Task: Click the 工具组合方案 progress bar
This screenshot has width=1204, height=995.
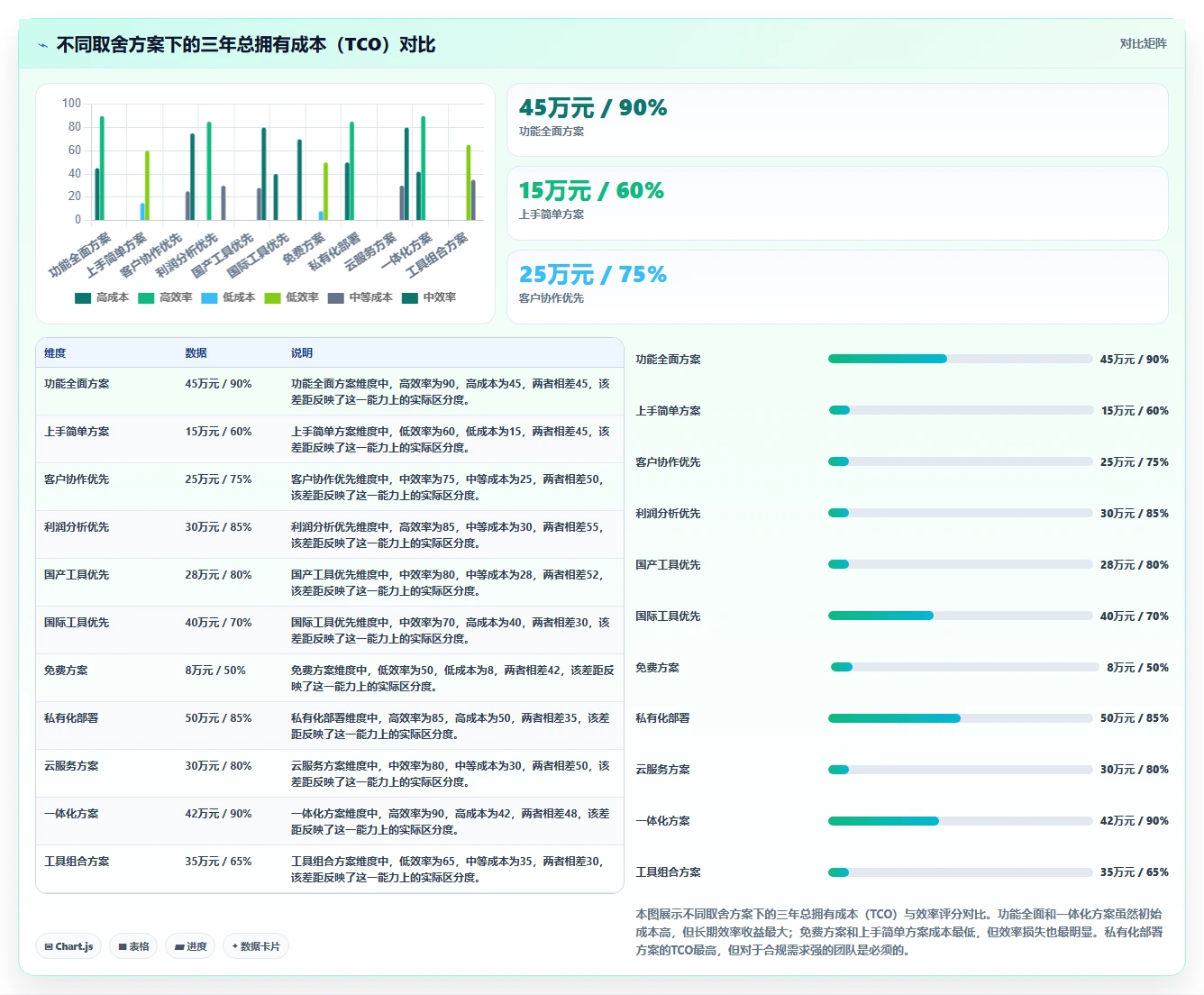Action: coord(960,872)
